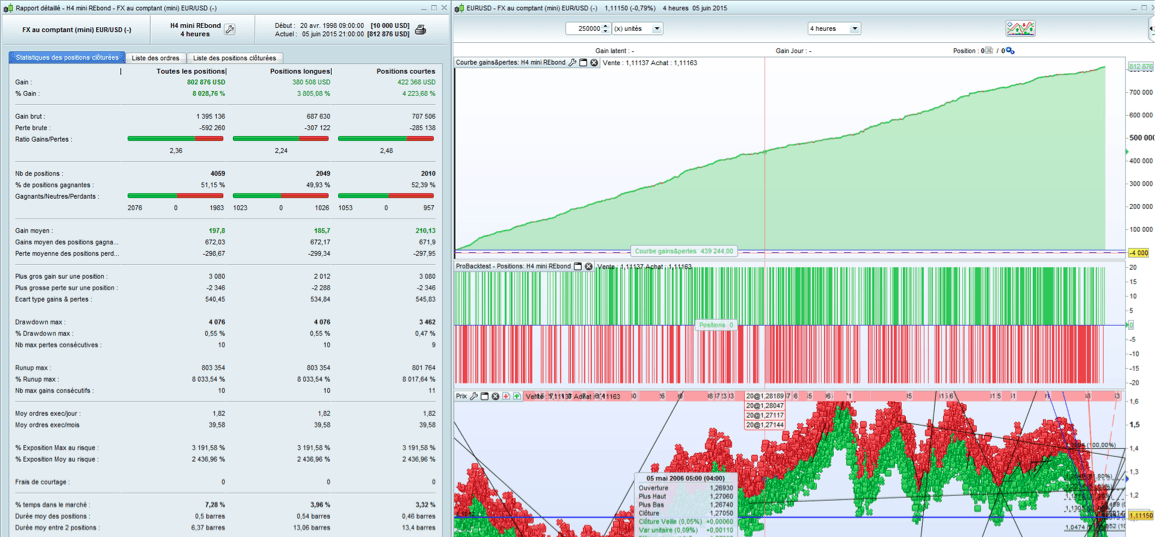Click the 05 mai 2006 05:00 tooltip header
This screenshot has width=1162, height=537.
click(x=685, y=478)
